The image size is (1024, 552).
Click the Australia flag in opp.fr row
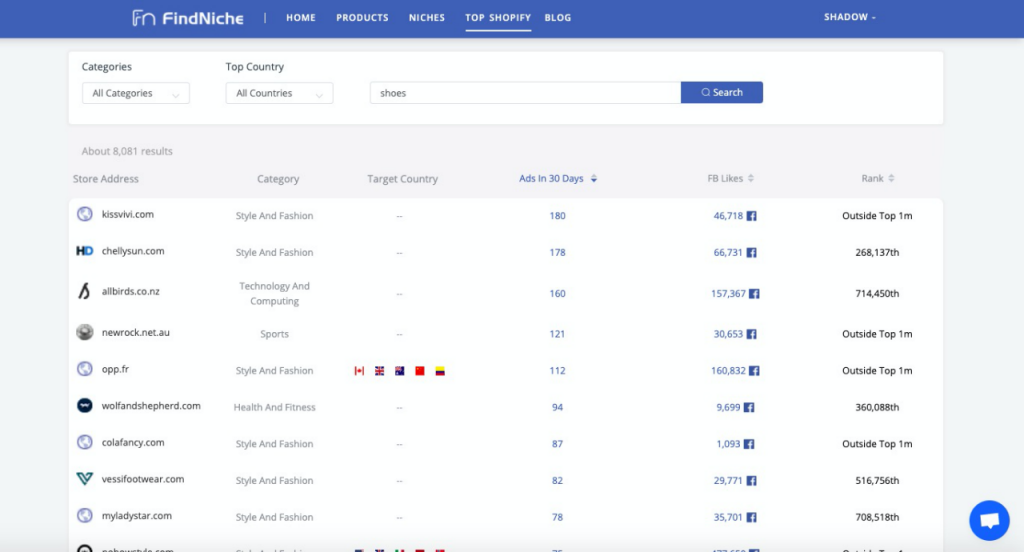[x=400, y=370]
